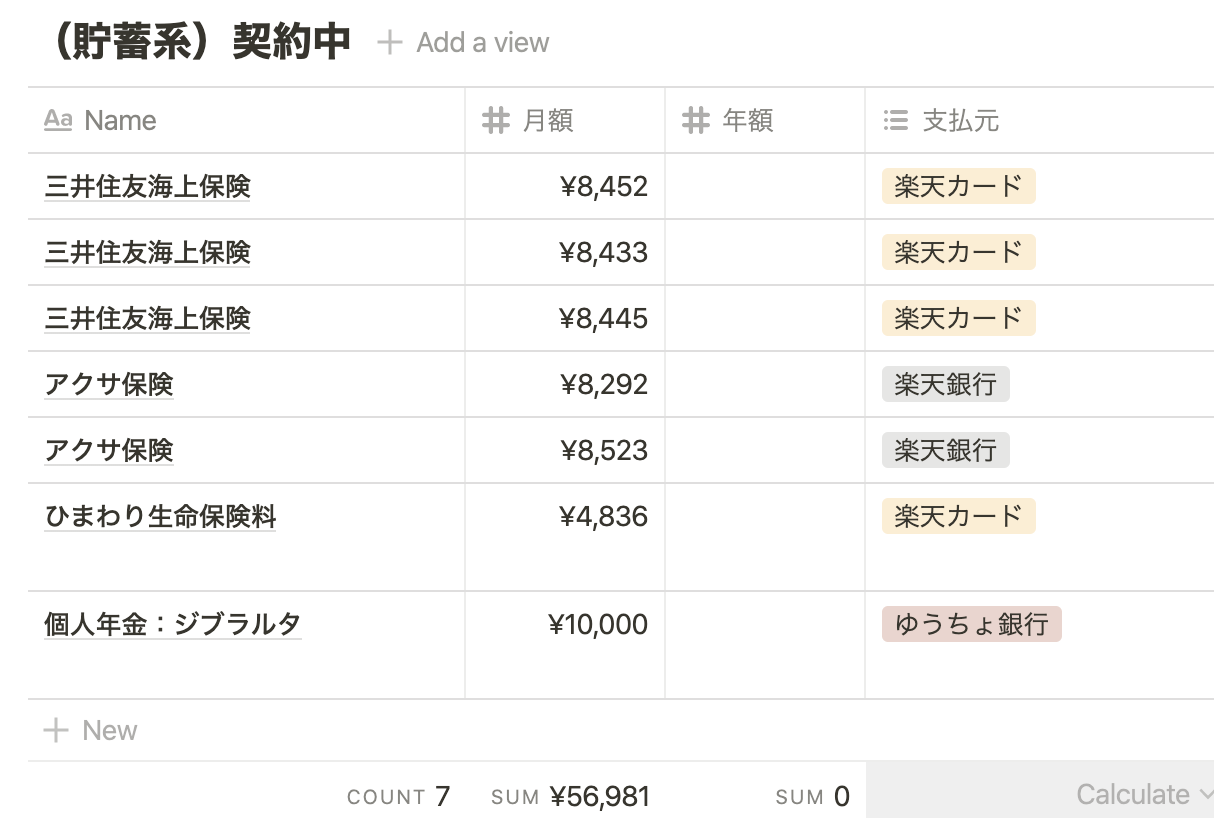Open the ひまわり生命保険料 page
1214x818 pixels.
pyautogui.click(x=160, y=517)
